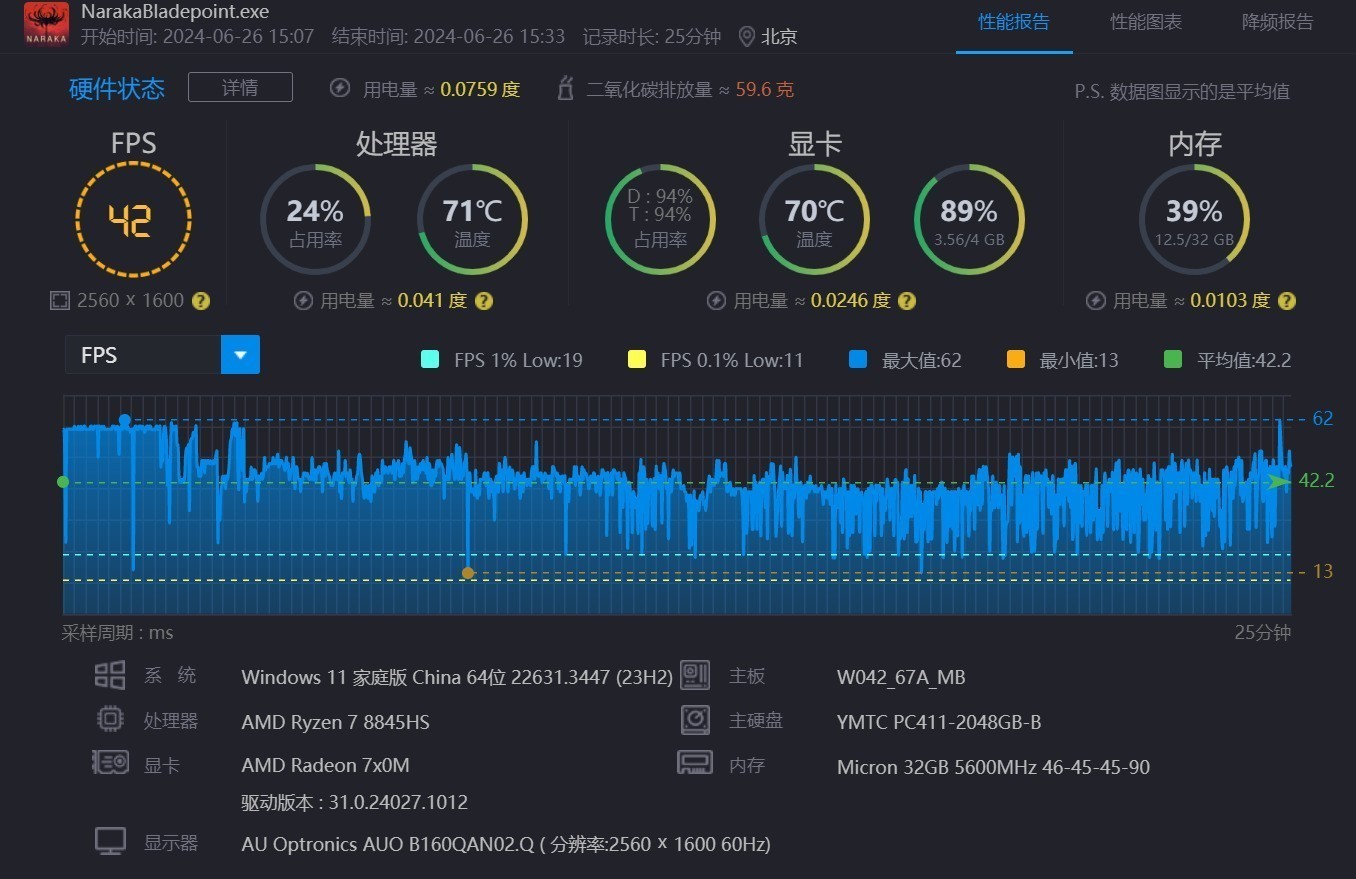The height and width of the screenshot is (879, 1356).
Task: Click the Windows system icon beside 系统
Action: (110, 675)
